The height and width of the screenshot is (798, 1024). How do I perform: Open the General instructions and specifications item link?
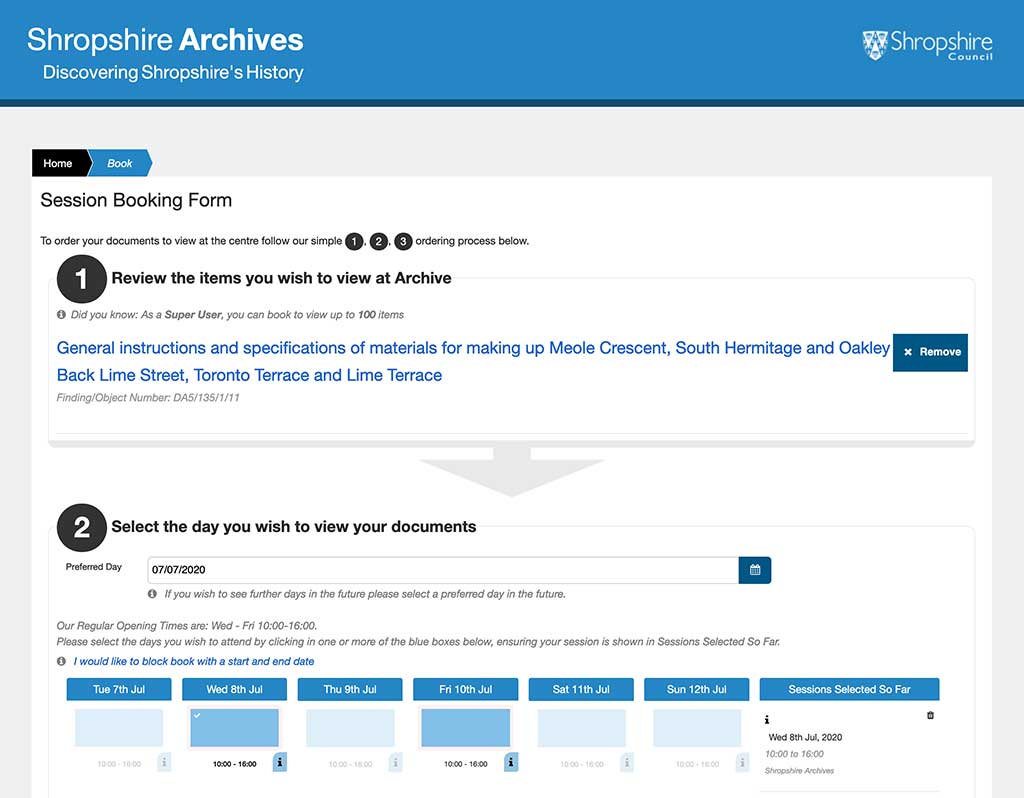[473, 361]
